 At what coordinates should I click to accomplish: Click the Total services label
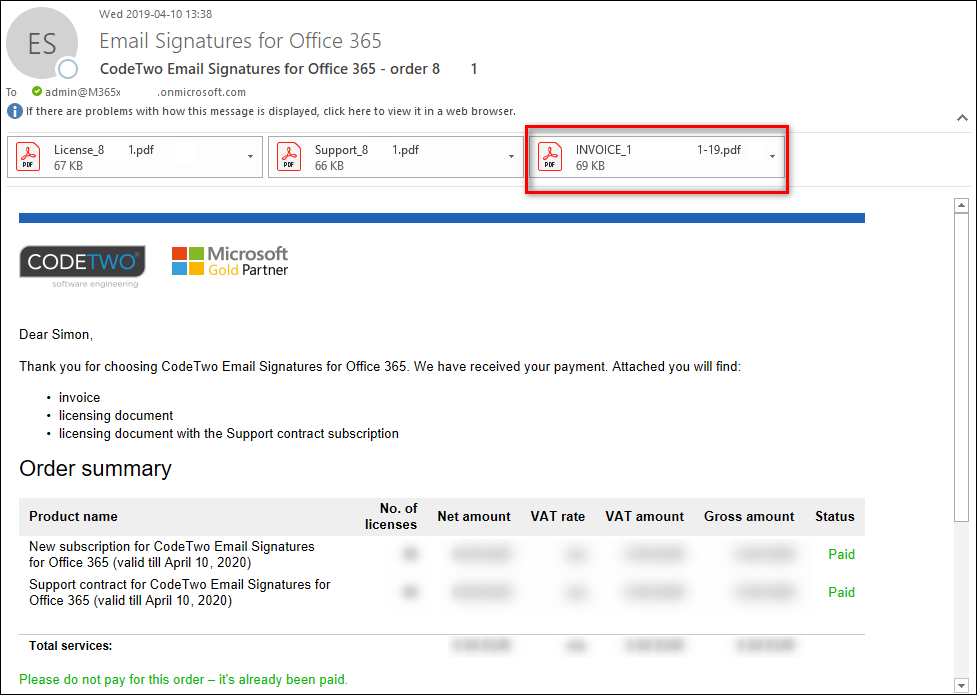(71, 646)
